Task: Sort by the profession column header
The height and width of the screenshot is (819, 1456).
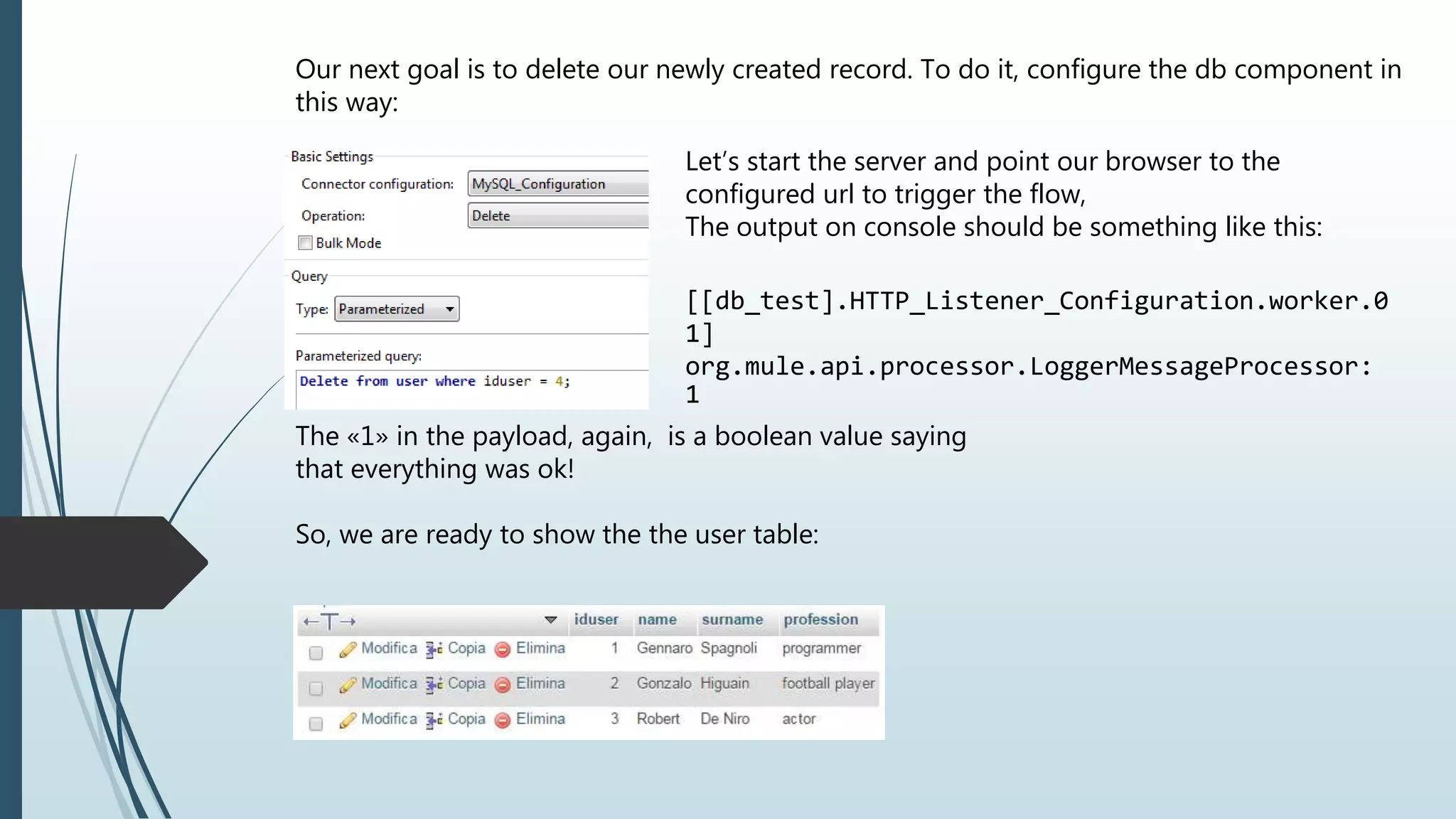Action: click(820, 619)
